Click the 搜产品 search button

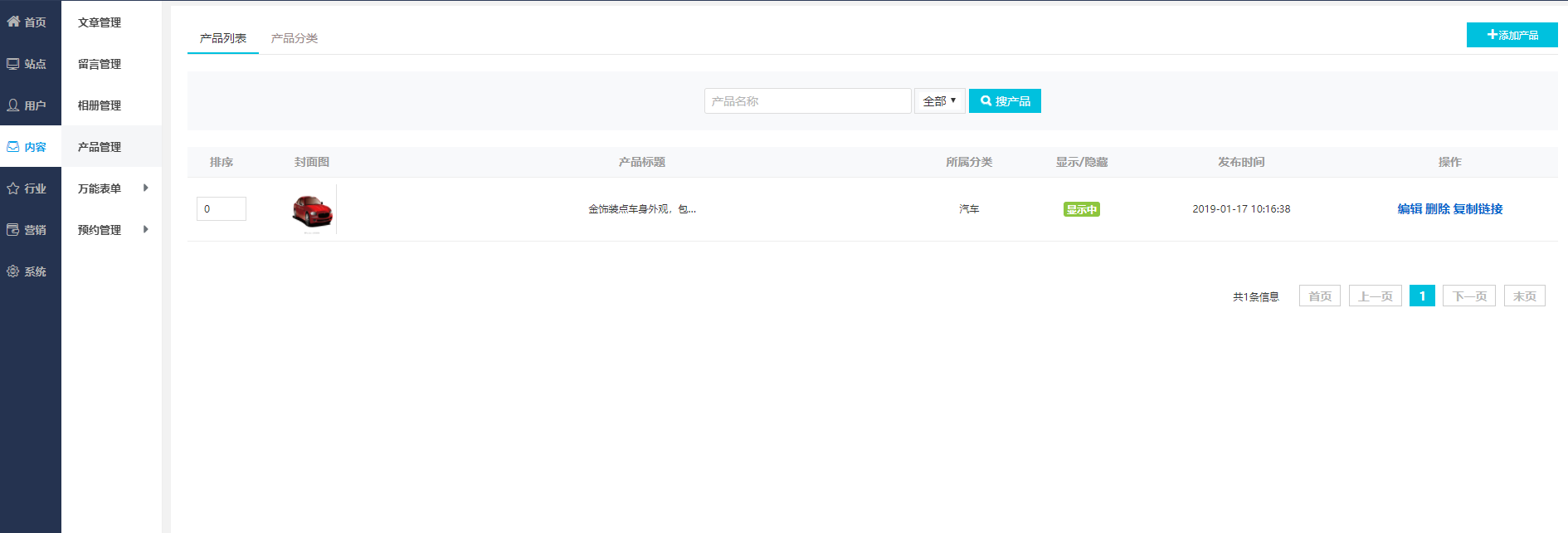pyautogui.click(x=1005, y=101)
